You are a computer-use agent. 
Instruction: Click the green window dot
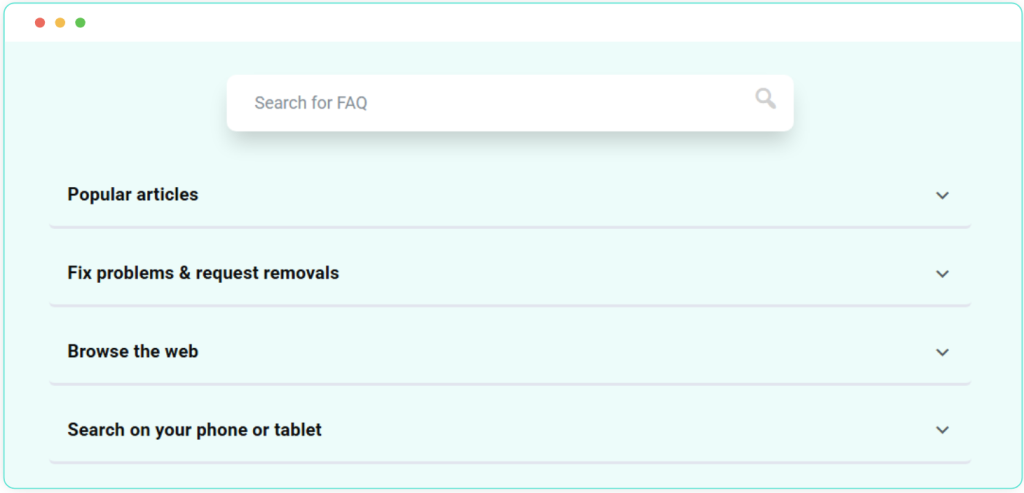tap(80, 23)
